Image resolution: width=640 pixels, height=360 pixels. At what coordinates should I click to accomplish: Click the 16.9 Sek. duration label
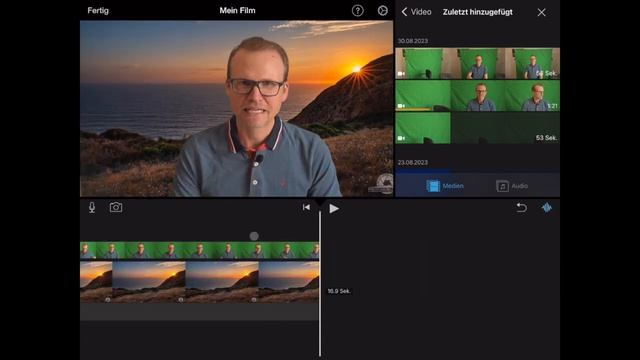339,291
